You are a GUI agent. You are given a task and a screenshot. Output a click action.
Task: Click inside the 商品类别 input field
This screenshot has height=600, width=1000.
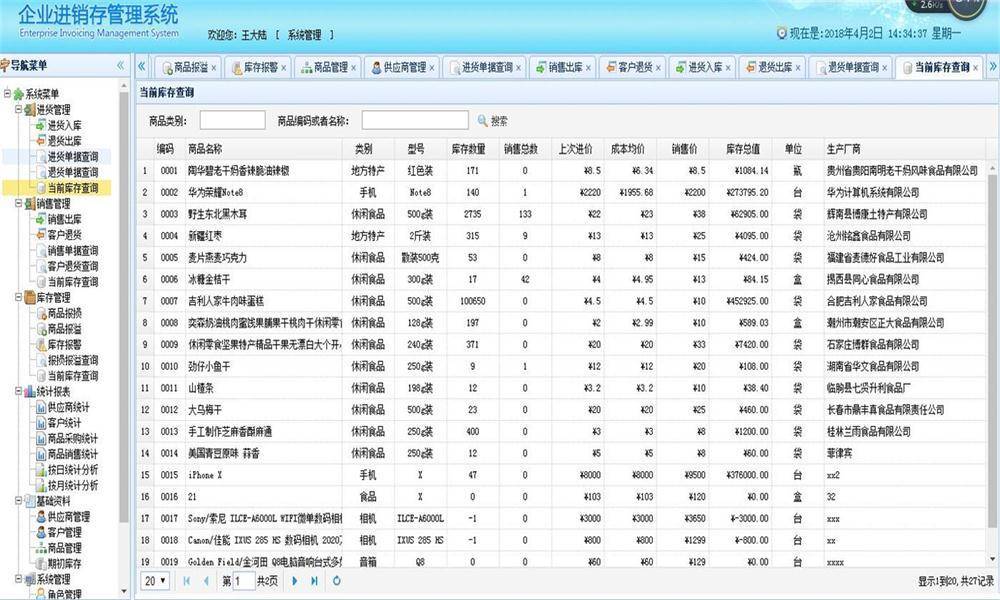point(232,121)
